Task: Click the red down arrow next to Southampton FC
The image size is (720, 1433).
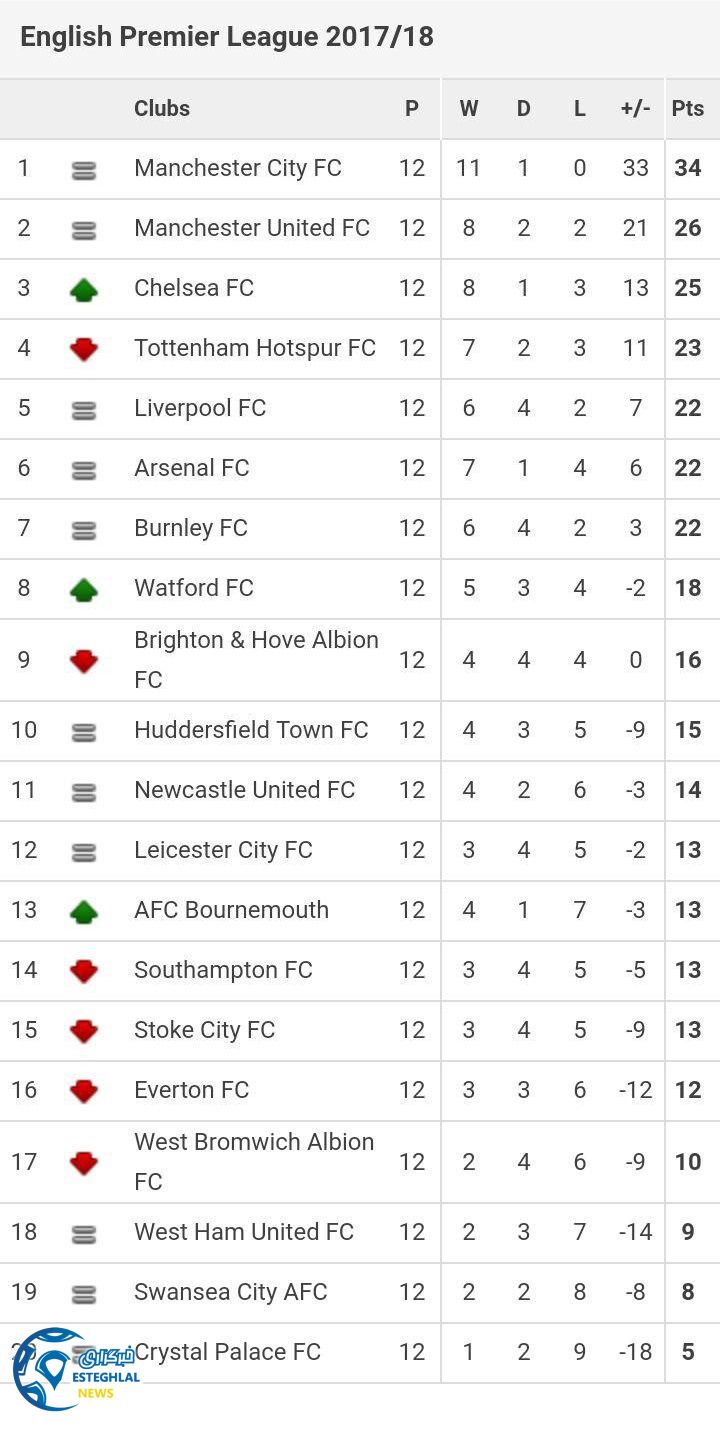Action: pos(84,971)
